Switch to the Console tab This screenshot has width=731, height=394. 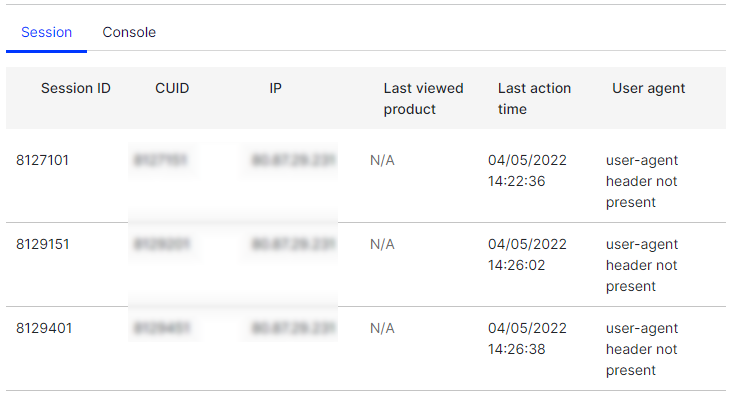(x=129, y=32)
